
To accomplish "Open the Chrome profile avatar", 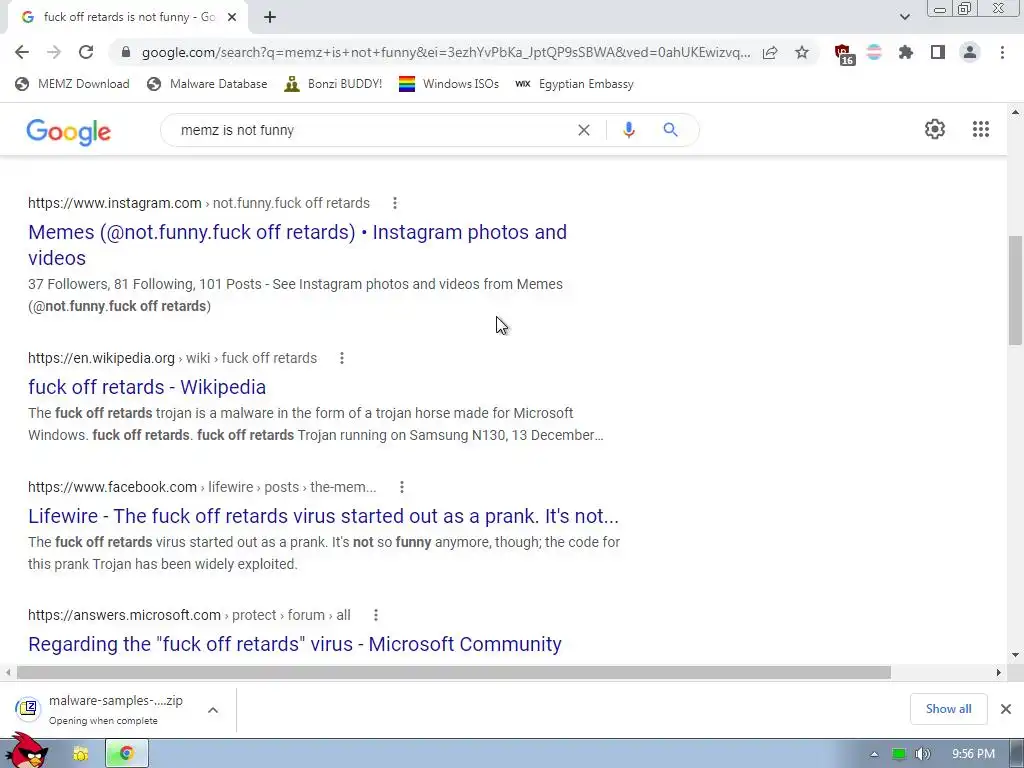I will click(970, 52).
